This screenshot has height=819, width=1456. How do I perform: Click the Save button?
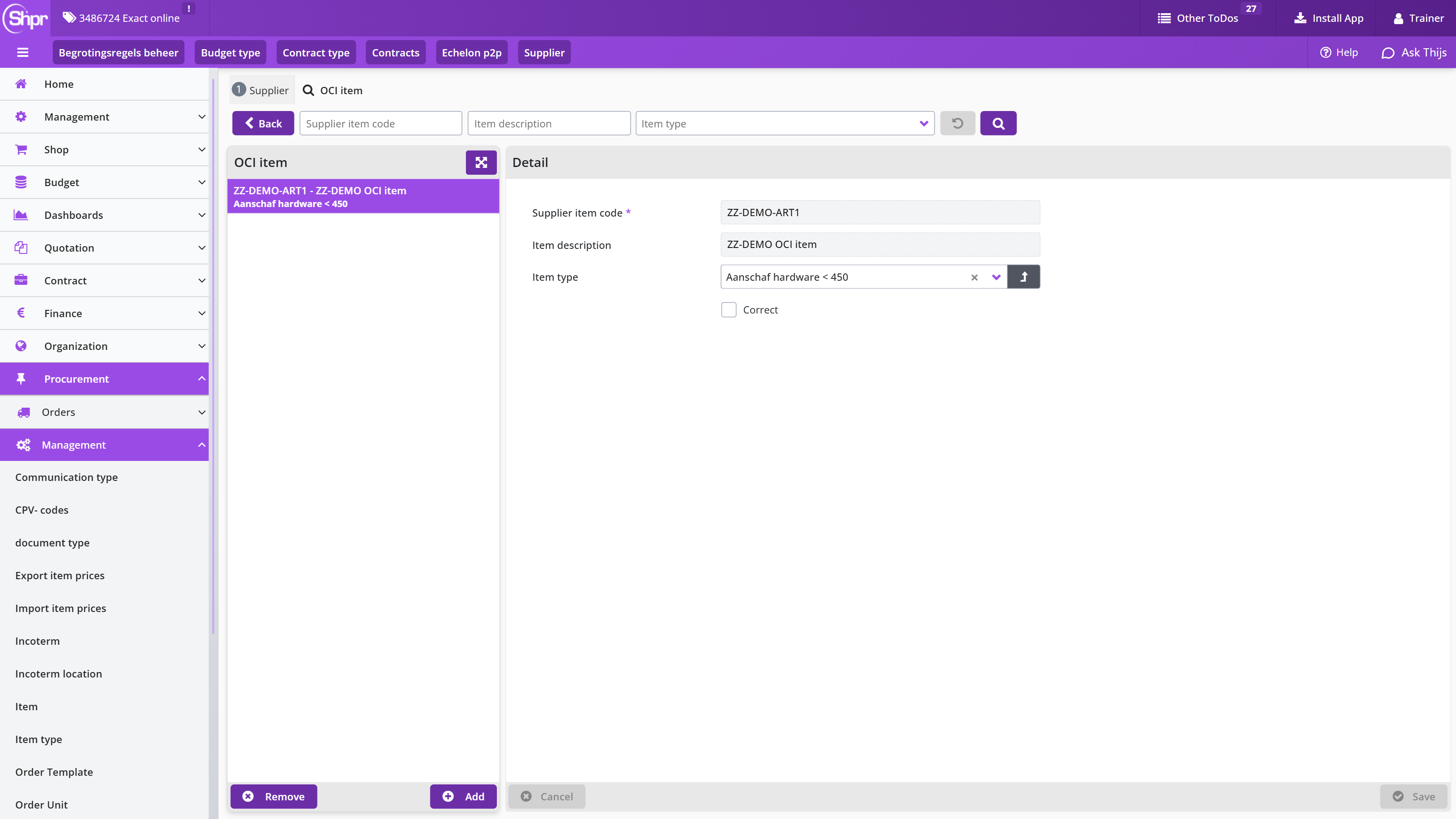point(1414,796)
